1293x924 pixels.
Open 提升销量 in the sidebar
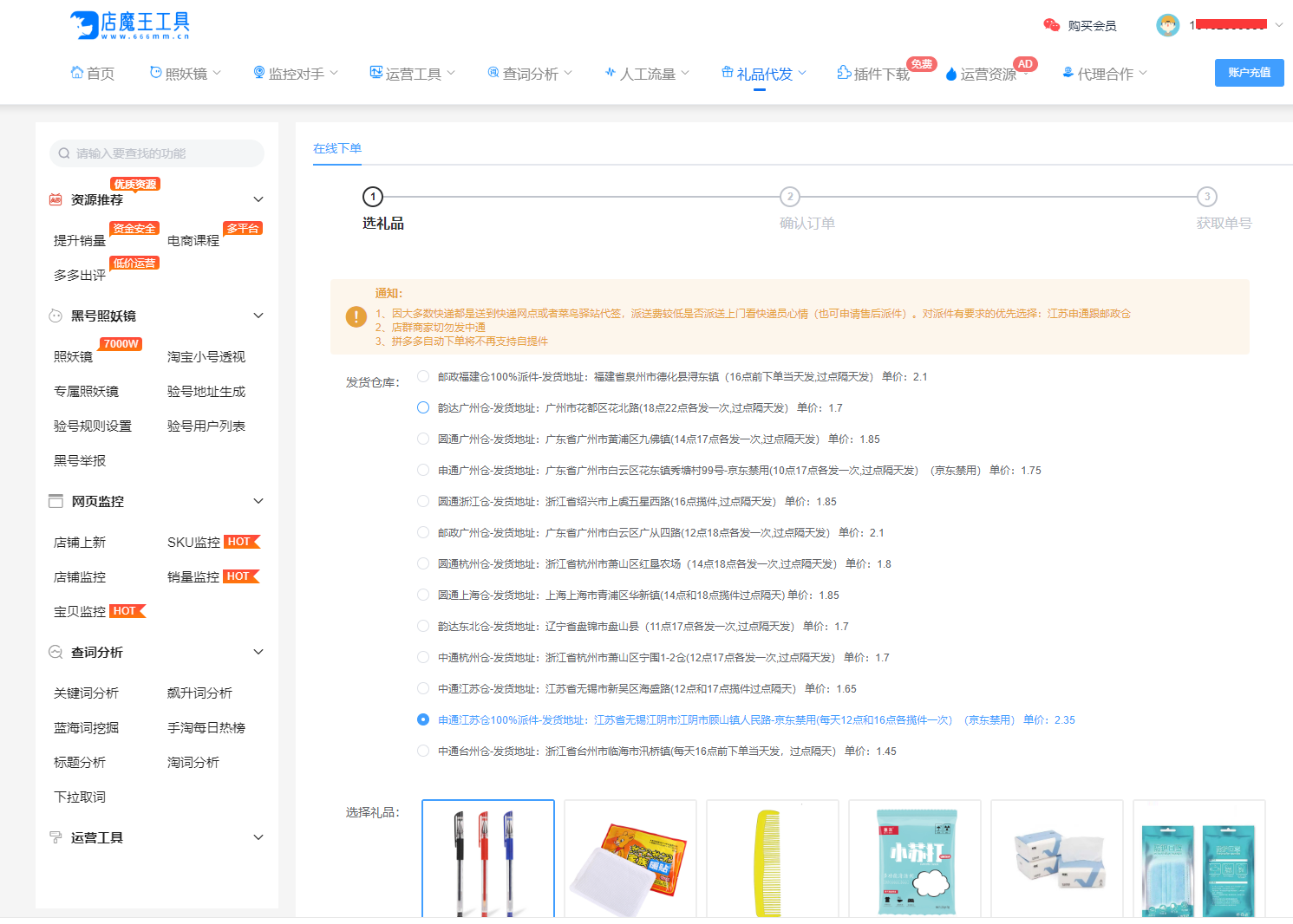point(80,240)
